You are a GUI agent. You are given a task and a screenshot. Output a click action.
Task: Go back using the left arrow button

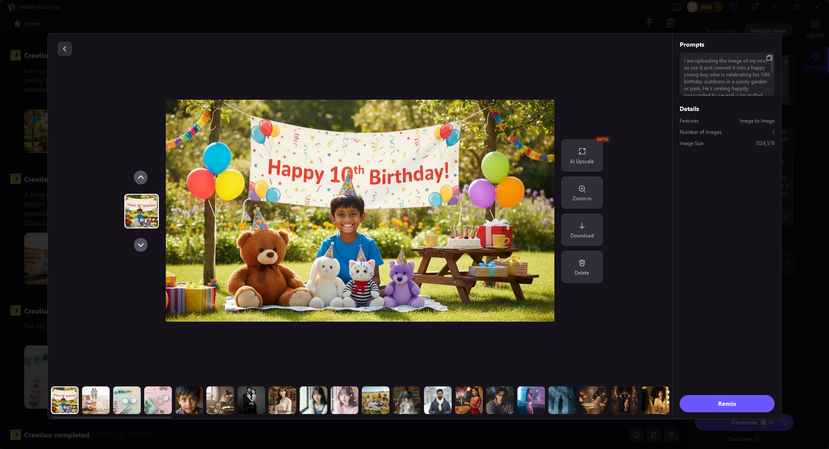pos(65,49)
